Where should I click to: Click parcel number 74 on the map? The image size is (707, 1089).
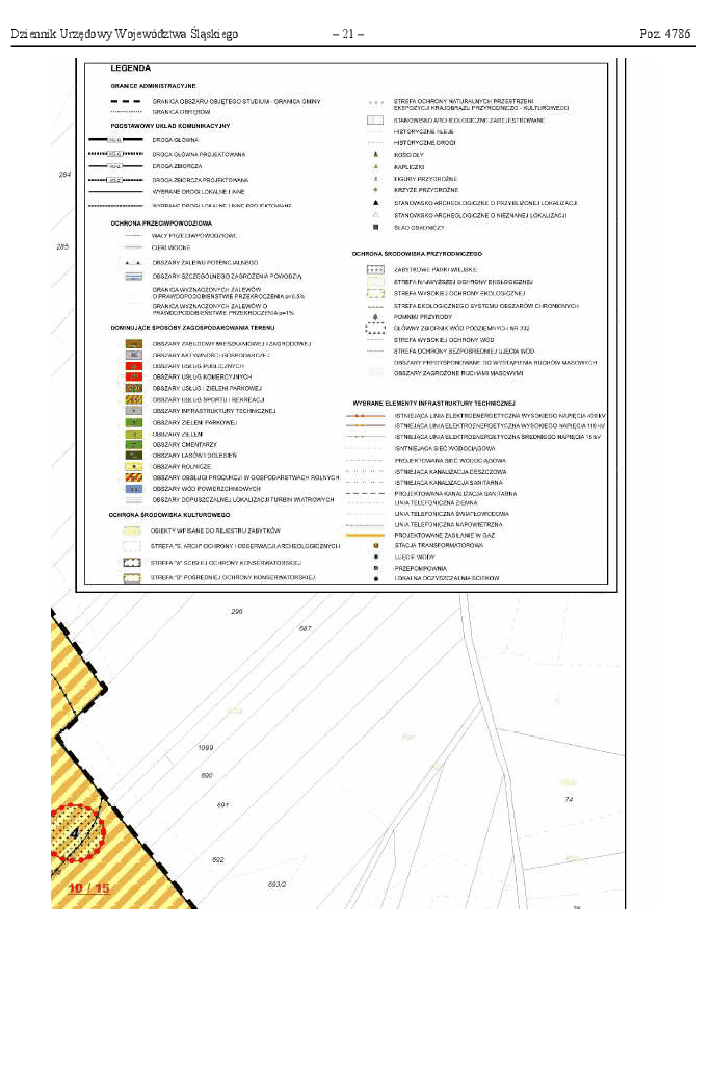(x=569, y=800)
